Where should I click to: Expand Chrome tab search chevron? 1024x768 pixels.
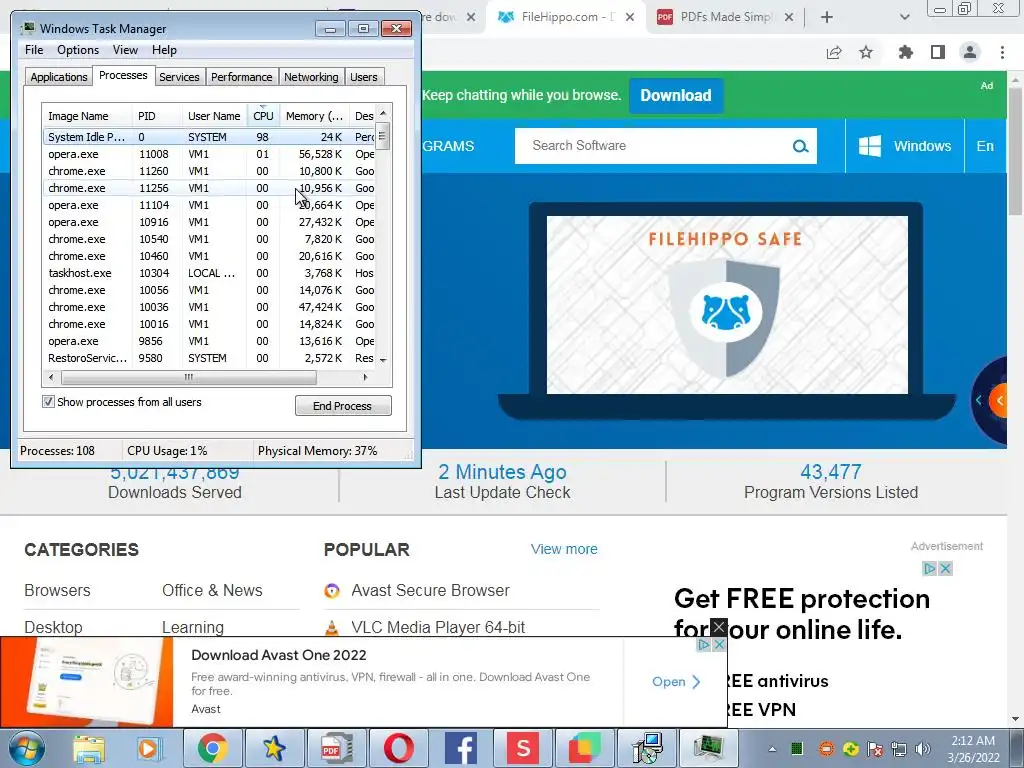pos(904,18)
